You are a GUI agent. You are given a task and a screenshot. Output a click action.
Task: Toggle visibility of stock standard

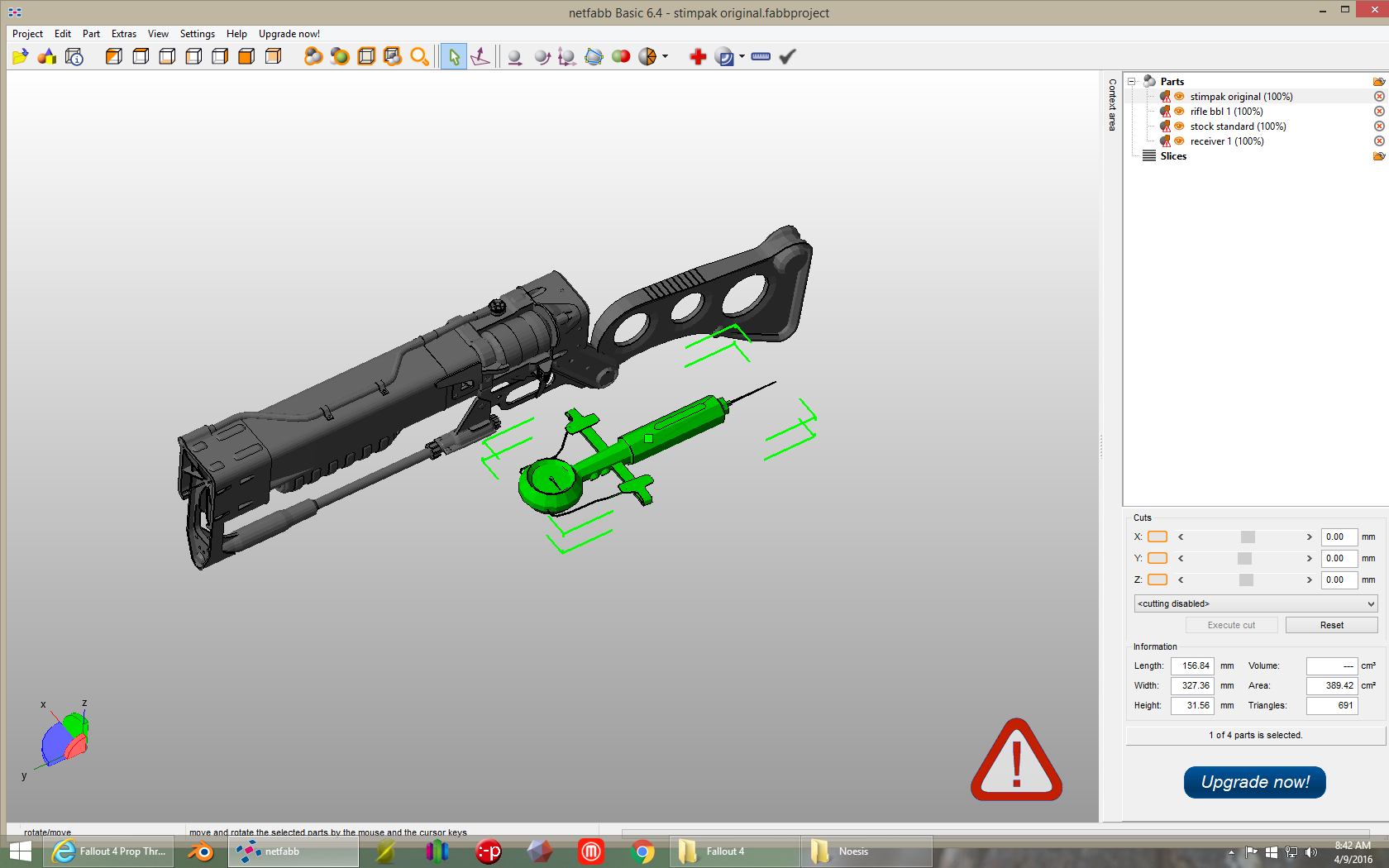(1180, 126)
